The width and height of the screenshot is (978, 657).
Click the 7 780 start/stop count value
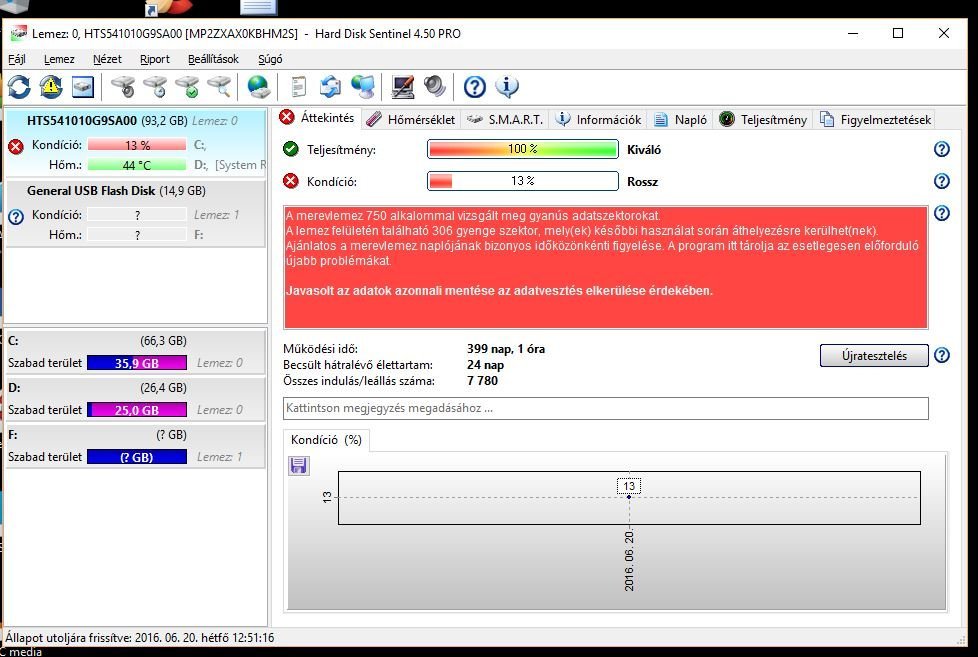[x=482, y=381]
